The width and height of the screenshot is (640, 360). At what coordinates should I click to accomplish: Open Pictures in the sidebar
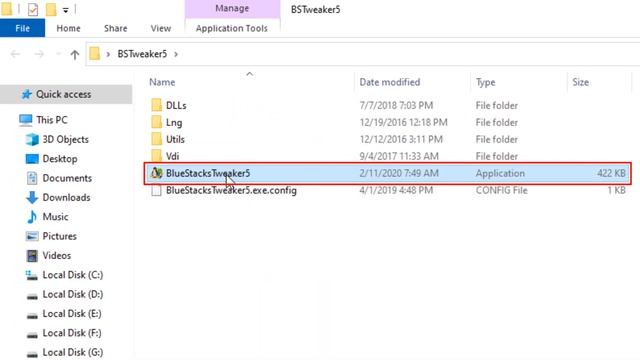60,236
